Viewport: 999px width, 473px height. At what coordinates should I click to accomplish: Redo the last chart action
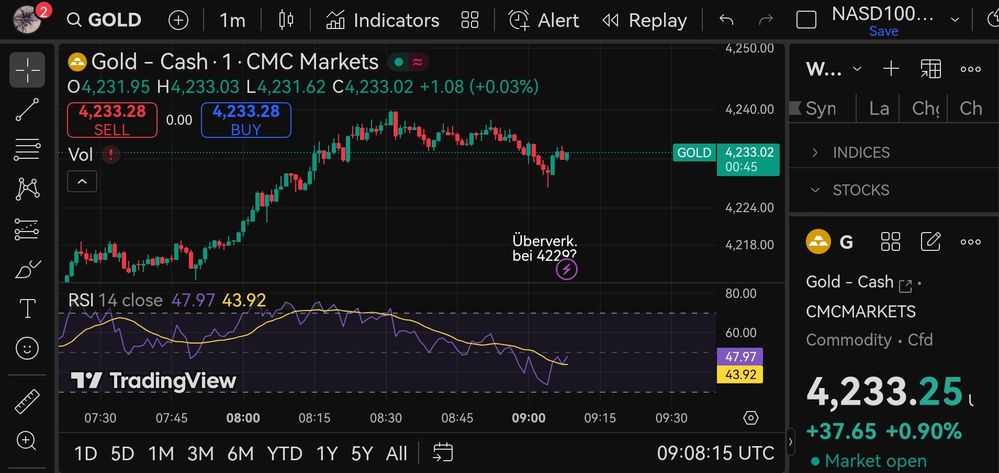765,20
